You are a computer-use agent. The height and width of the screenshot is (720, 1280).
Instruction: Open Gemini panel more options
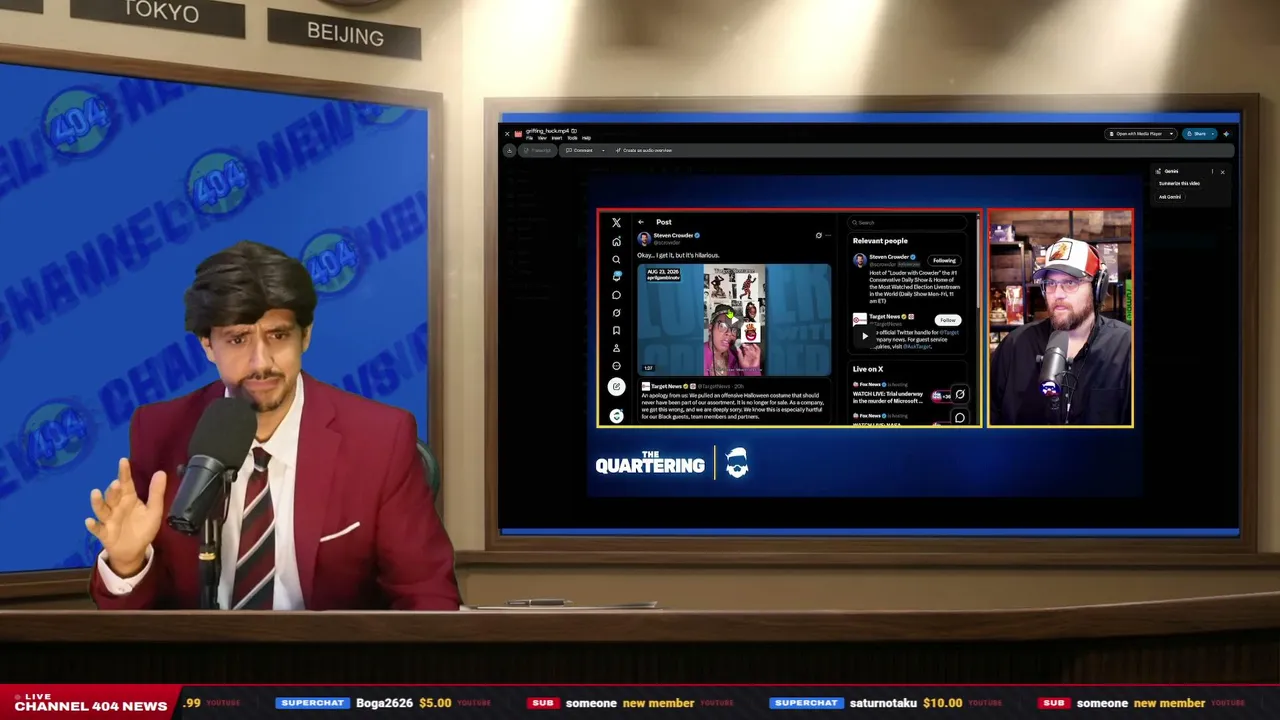(x=1212, y=172)
